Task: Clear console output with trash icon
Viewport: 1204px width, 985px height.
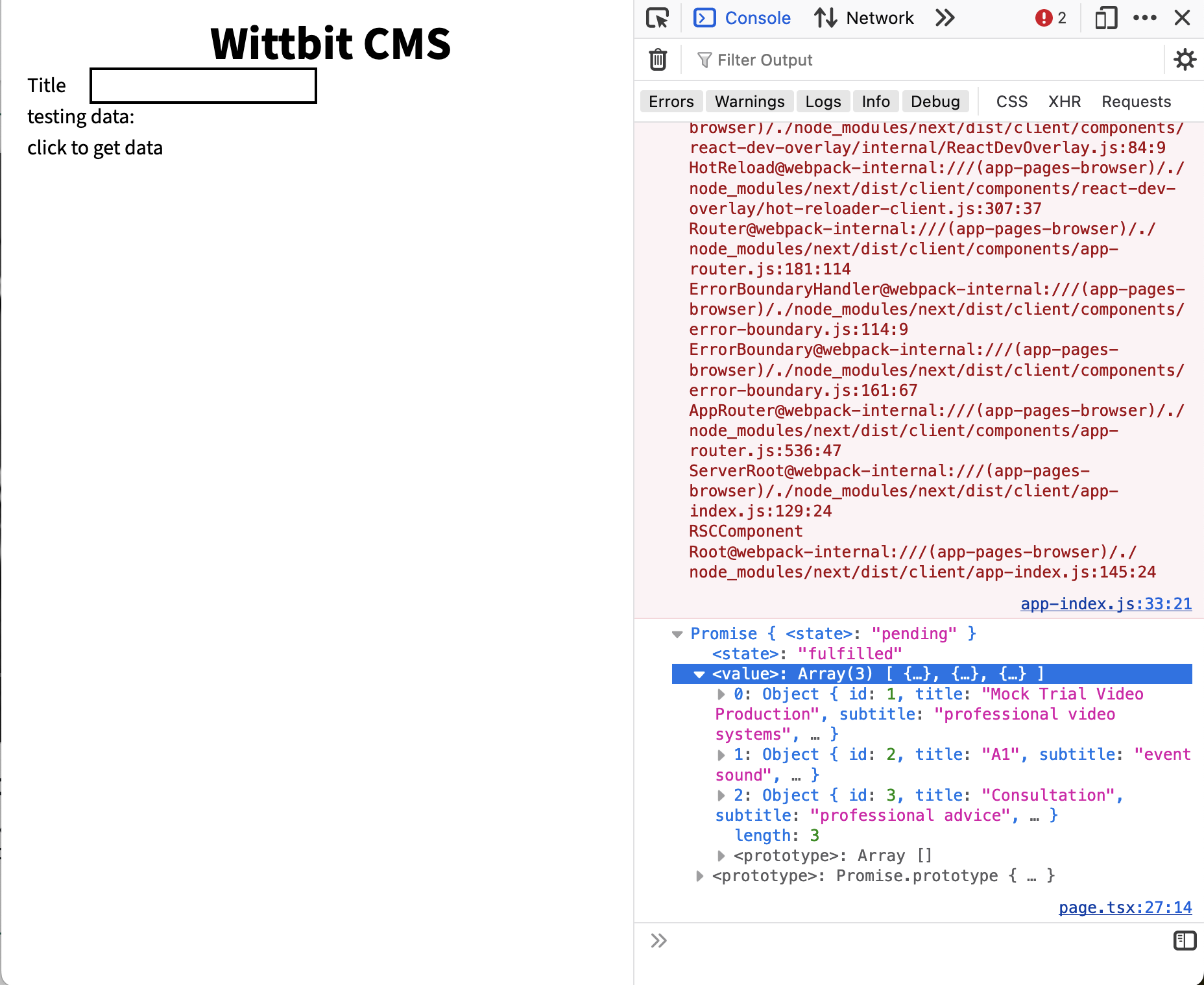Action: (x=658, y=60)
